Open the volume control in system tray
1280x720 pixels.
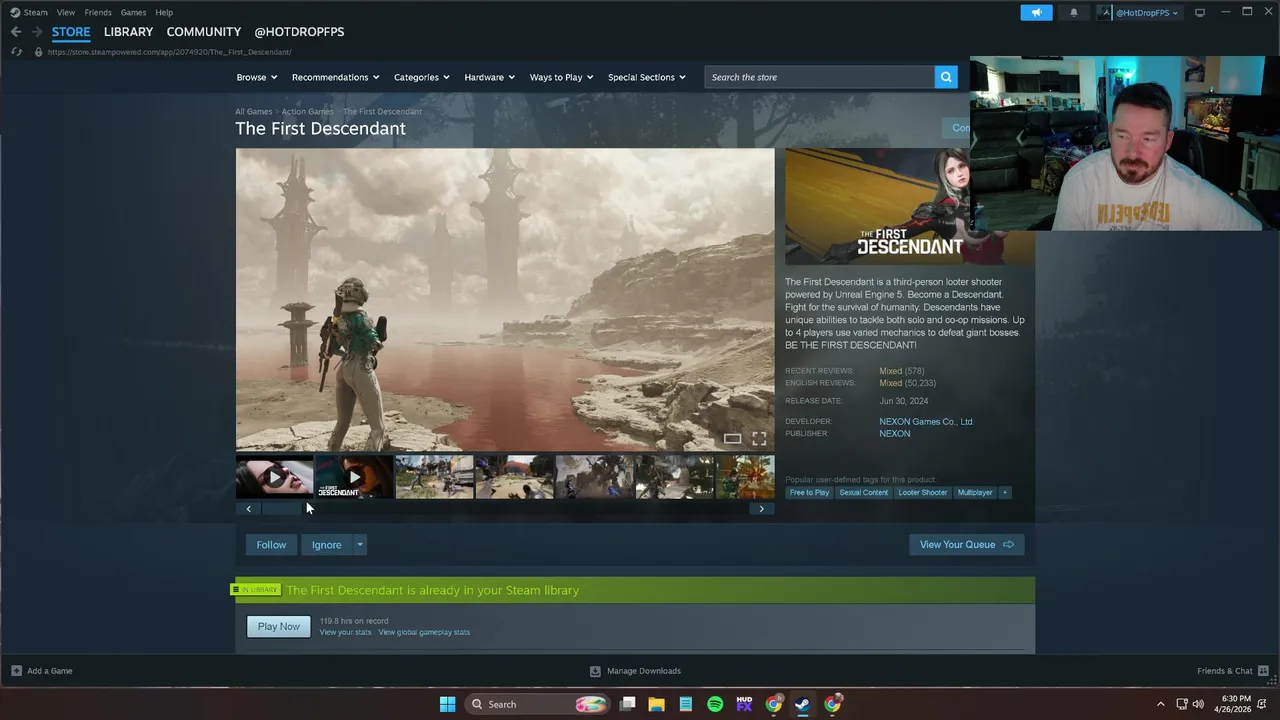click(1198, 704)
